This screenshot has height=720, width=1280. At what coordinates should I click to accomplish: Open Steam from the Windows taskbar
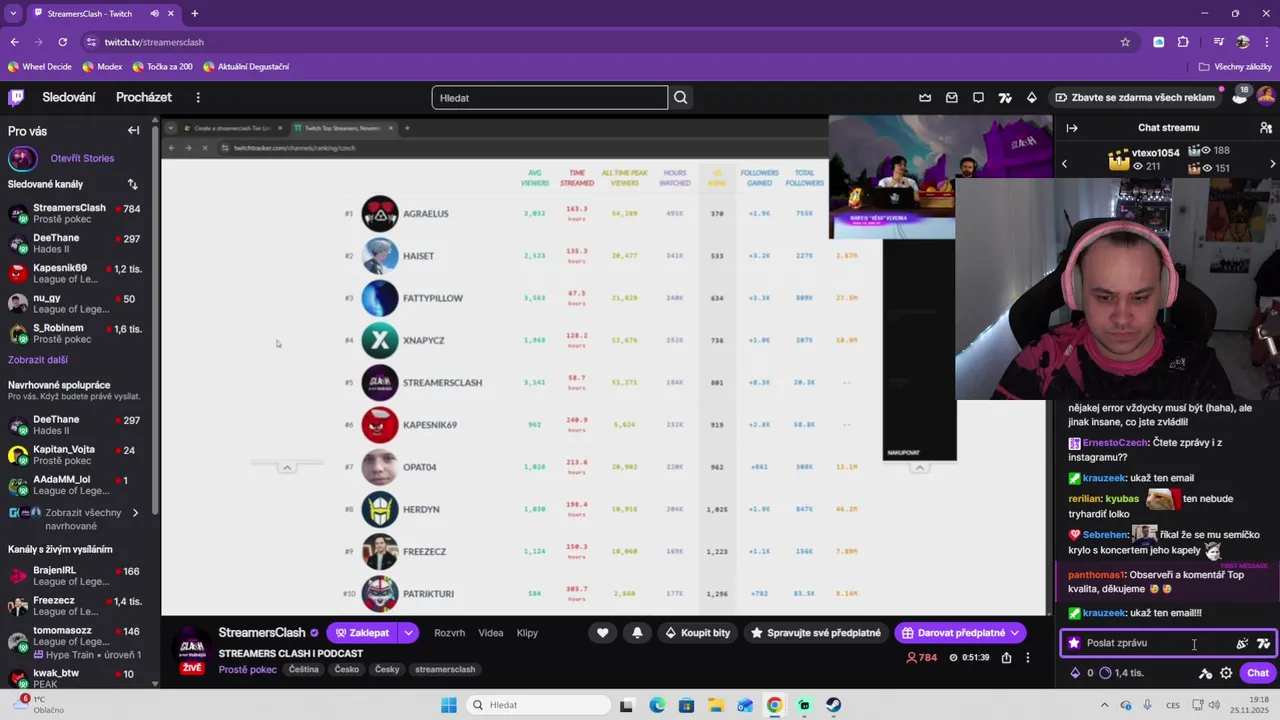point(833,705)
